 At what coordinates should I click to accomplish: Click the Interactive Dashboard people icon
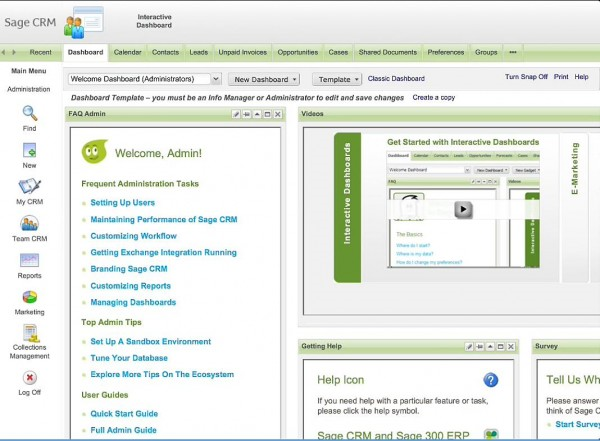pyautogui.click(x=84, y=23)
